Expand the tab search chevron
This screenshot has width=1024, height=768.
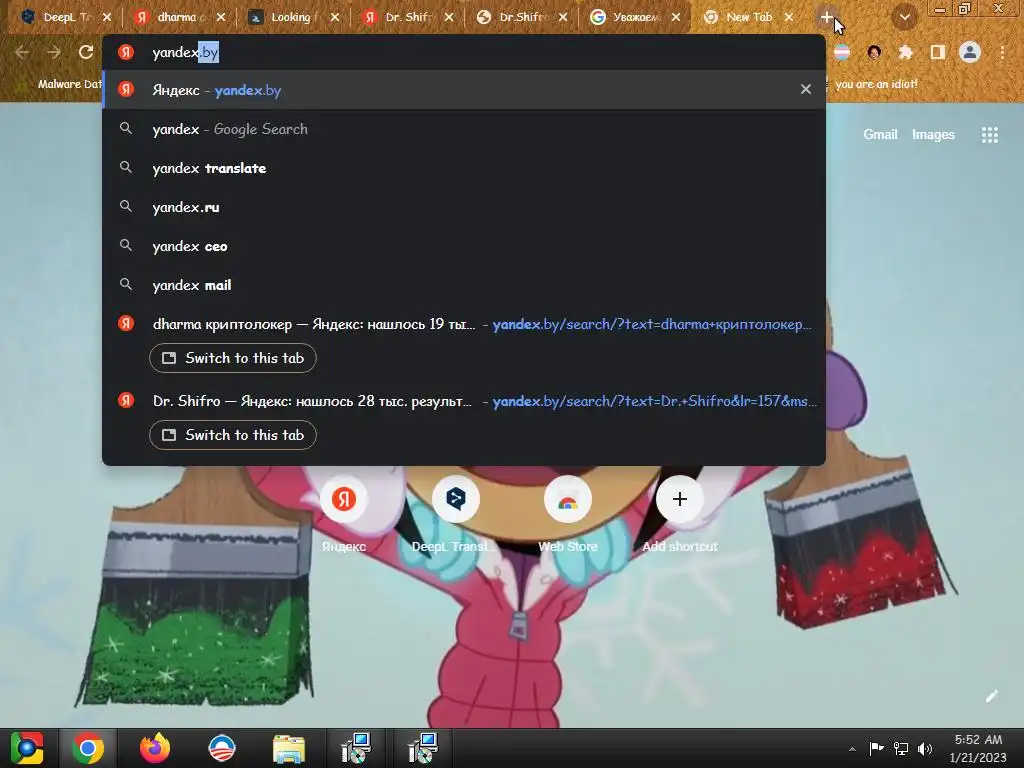[x=904, y=17]
